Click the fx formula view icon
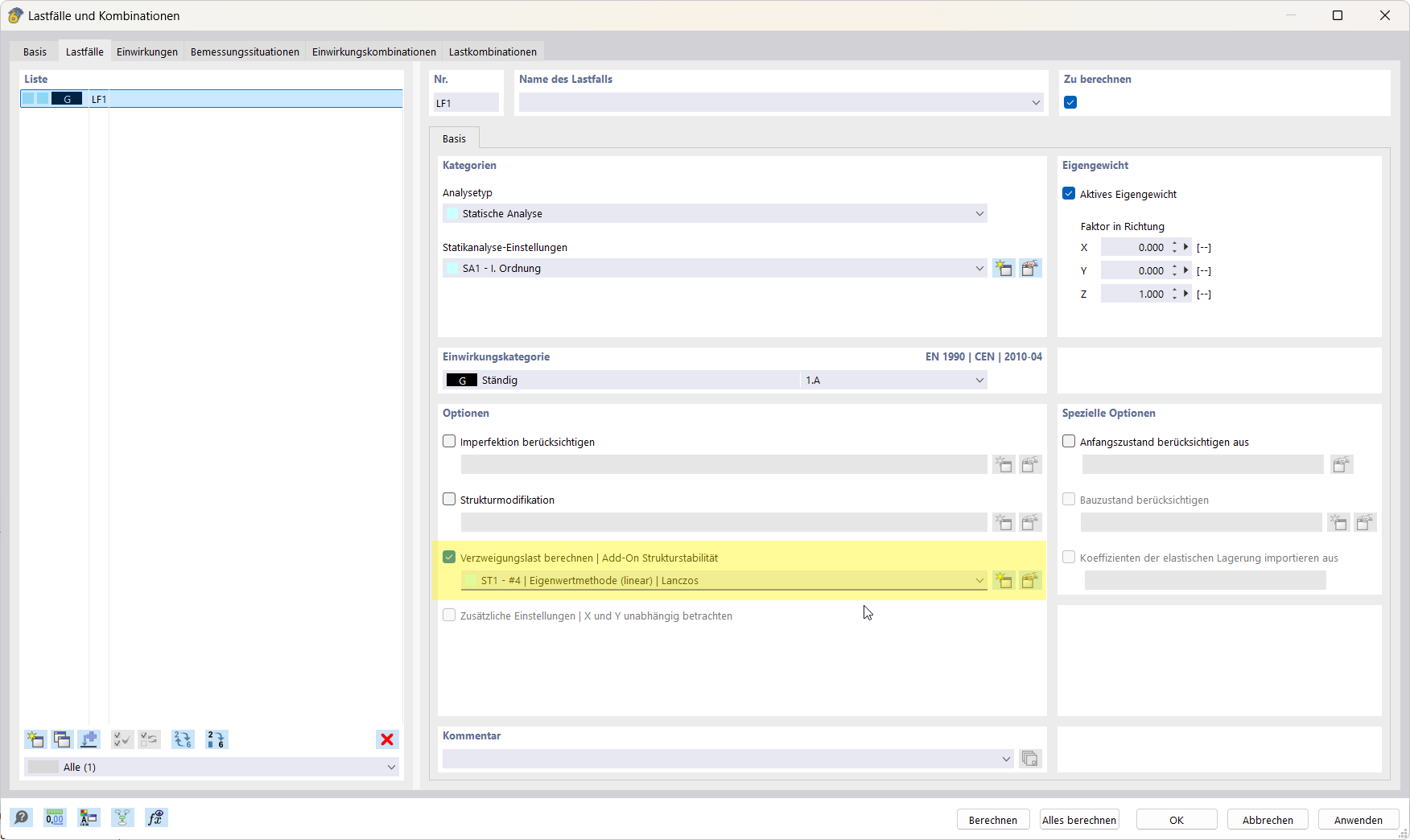 tap(156, 817)
